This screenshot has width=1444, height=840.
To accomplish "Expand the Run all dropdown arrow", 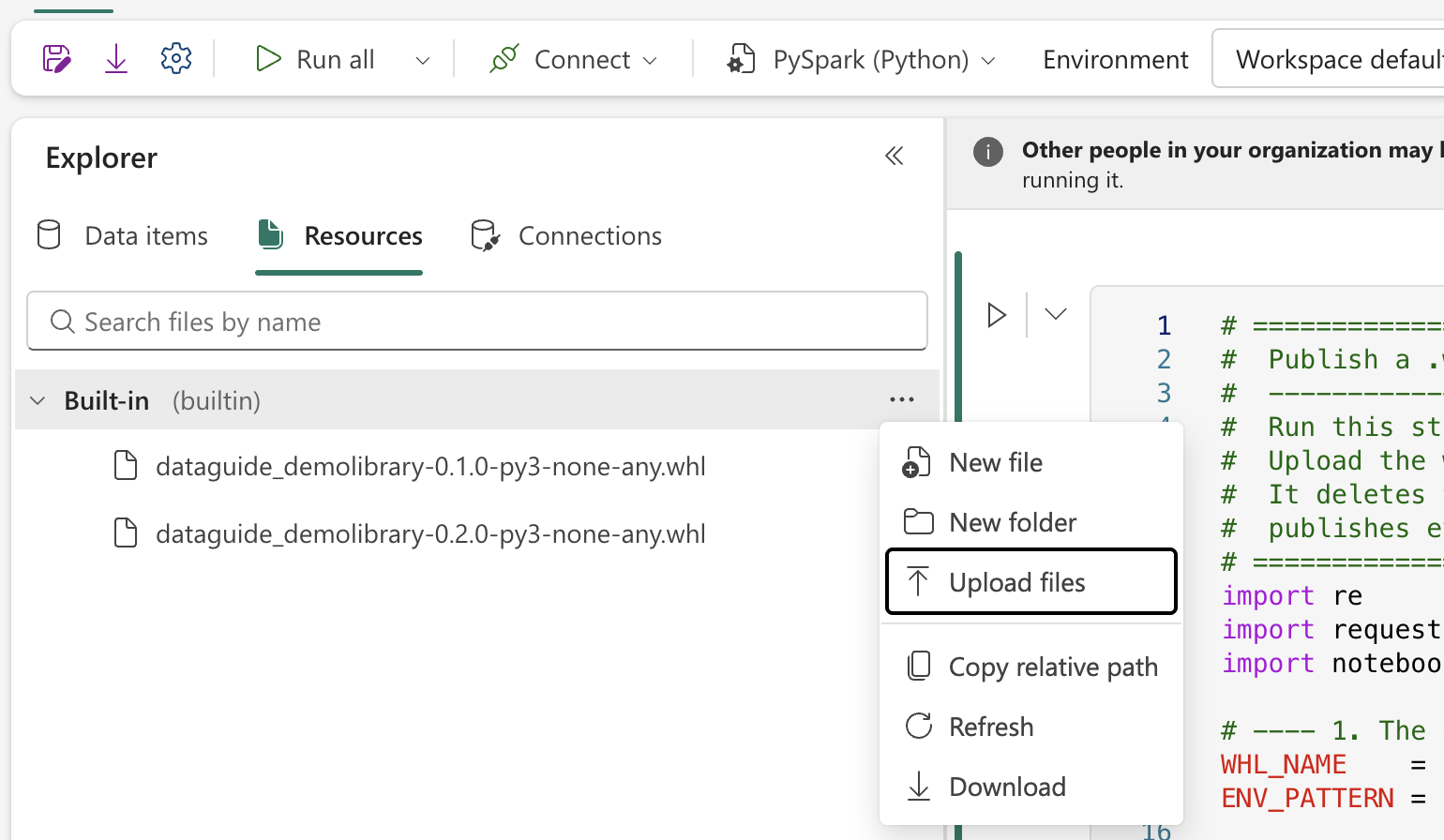I will coord(423,60).
